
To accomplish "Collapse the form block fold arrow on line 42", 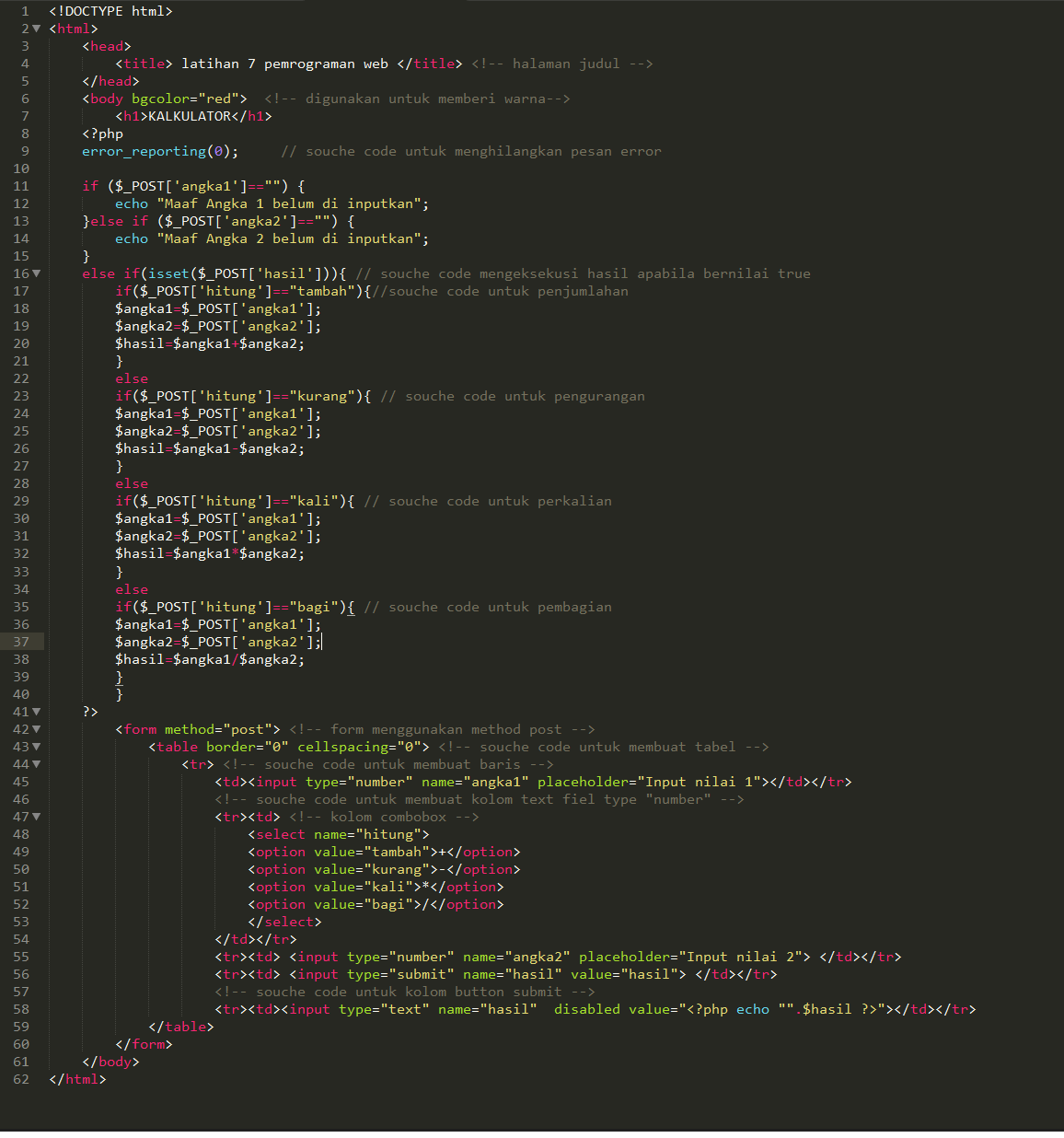I will point(36,729).
